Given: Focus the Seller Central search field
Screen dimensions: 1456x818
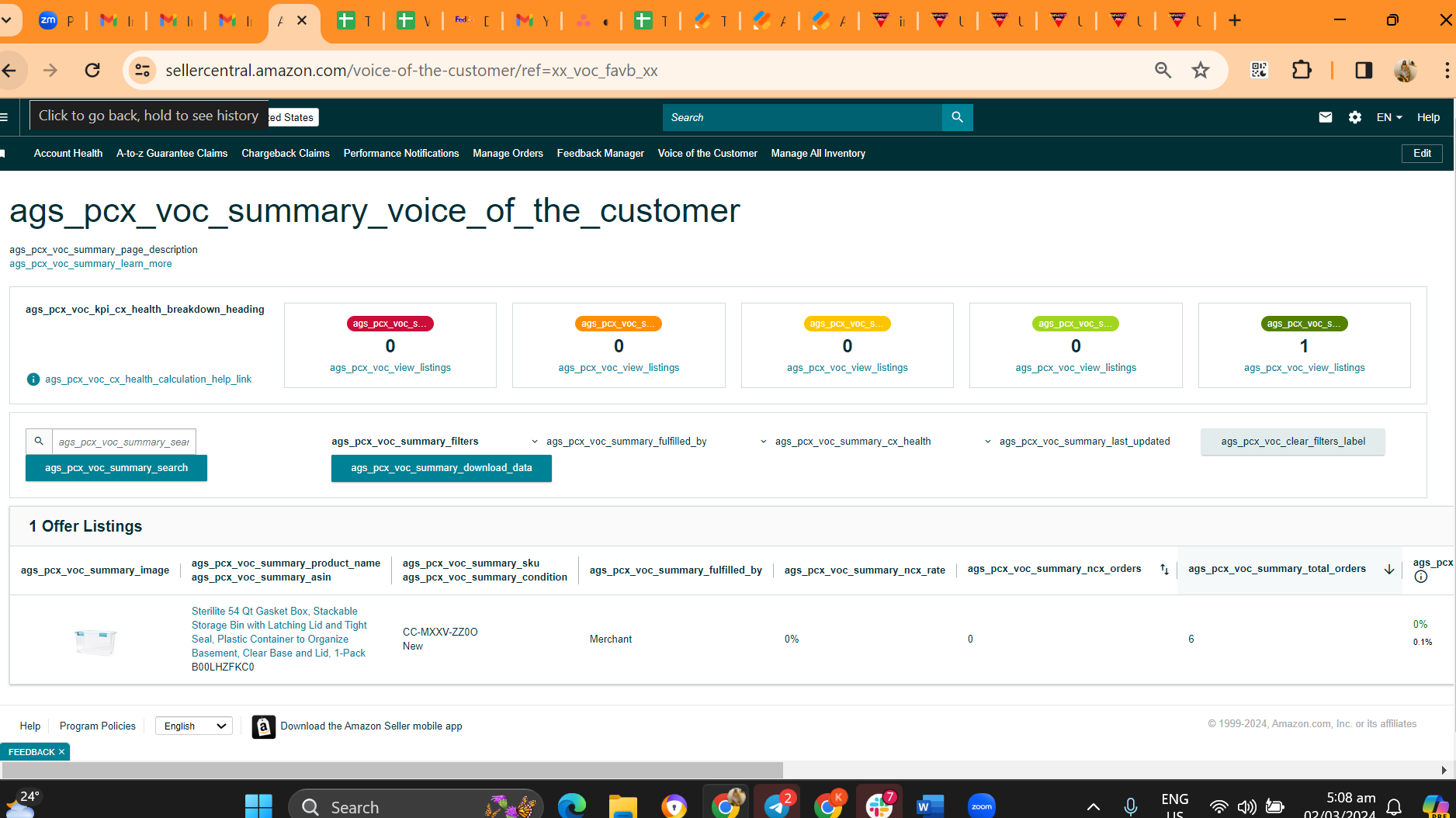Looking at the screenshot, I should click(x=803, y=117).
